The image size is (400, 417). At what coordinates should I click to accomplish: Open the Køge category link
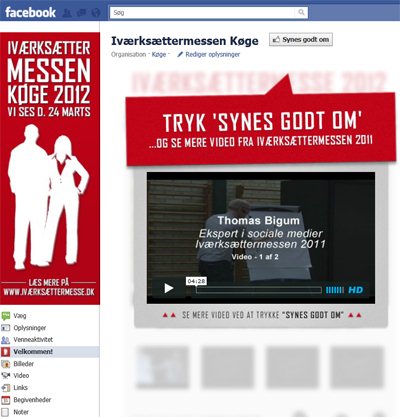(159, 54)
